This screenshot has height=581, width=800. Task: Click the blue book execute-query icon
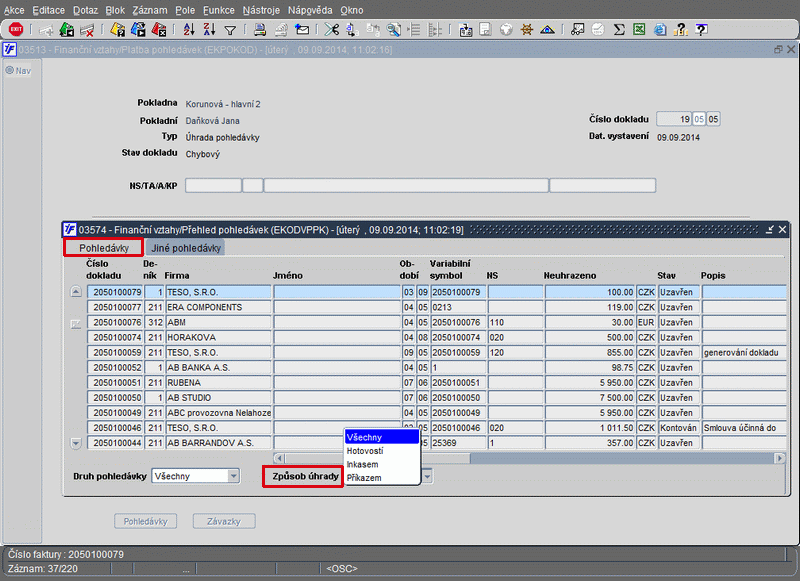tap(138, 30)
